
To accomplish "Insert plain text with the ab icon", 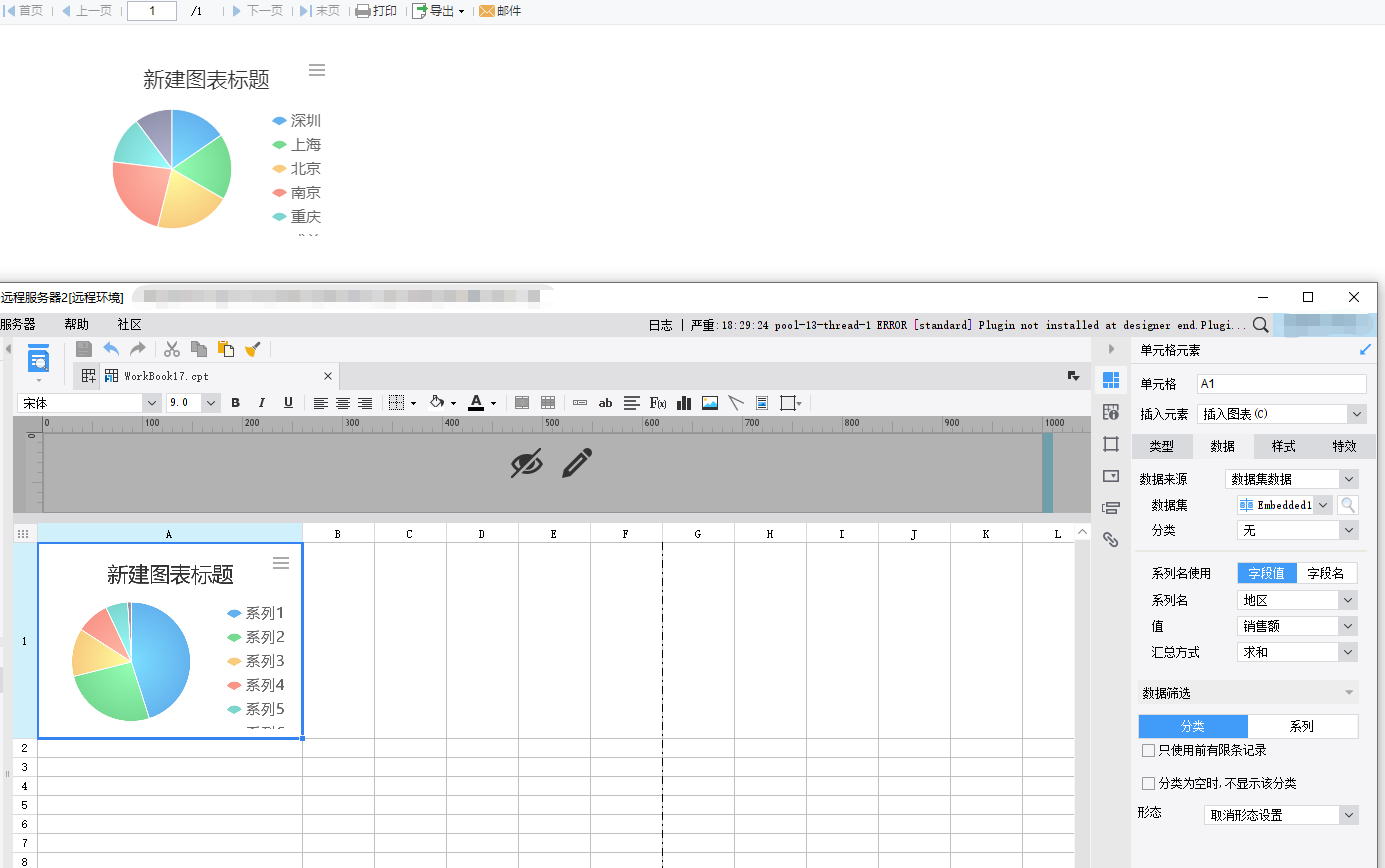I will (605, 403).
